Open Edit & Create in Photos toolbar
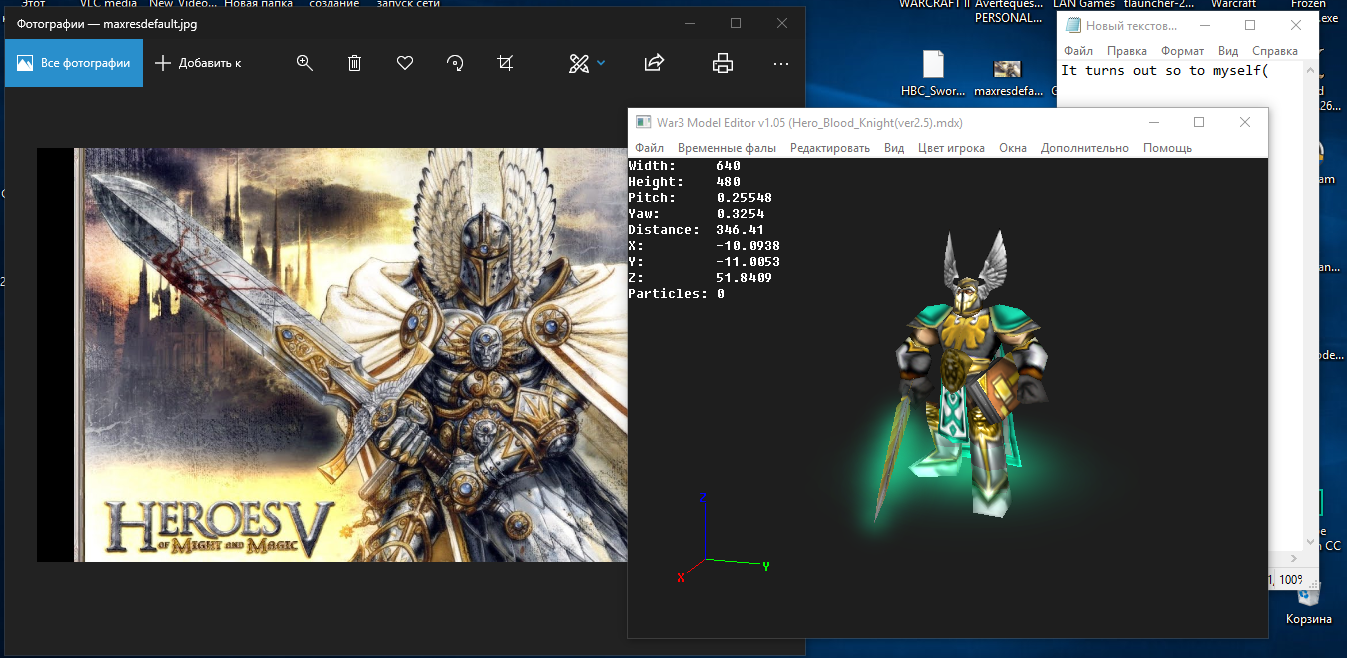Viewport: 1347px width, 658px height. tap(579, 63)
